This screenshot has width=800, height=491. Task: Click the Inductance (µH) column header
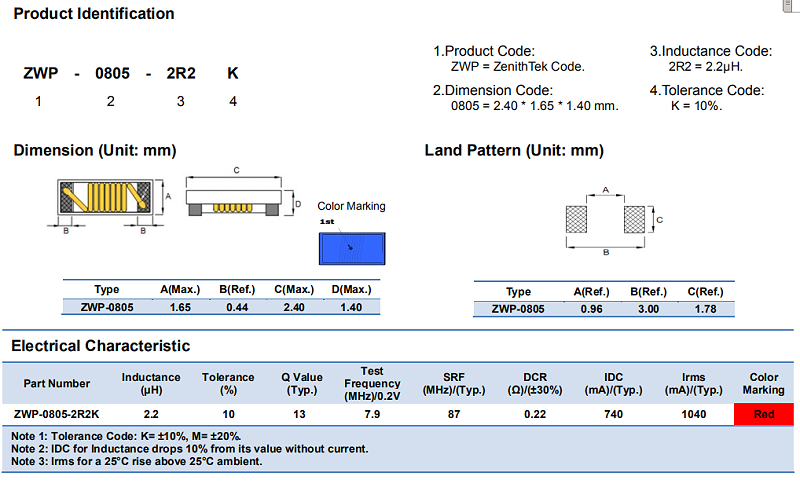151,384
